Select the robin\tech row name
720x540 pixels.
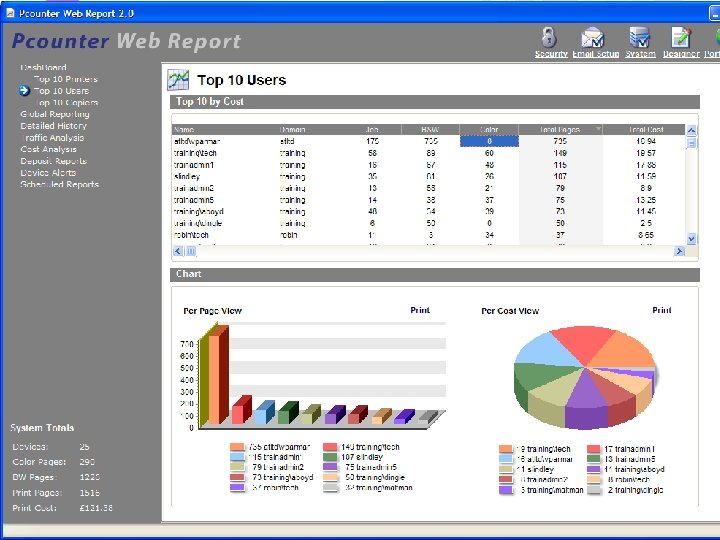(191, 235)
